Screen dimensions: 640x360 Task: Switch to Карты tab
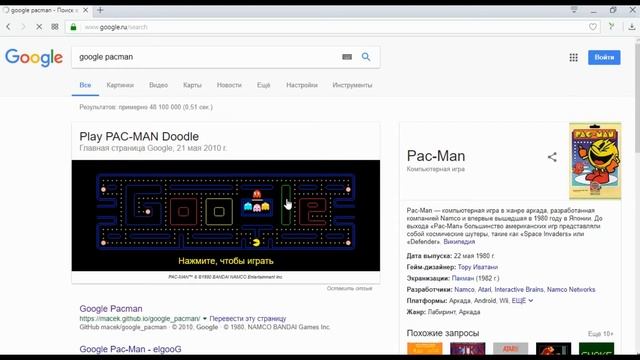[192, 85]
